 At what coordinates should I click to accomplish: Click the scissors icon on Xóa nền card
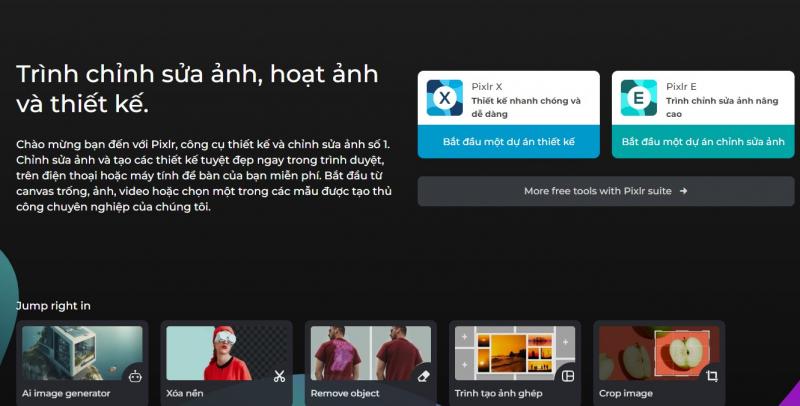(x=279, y=376)
